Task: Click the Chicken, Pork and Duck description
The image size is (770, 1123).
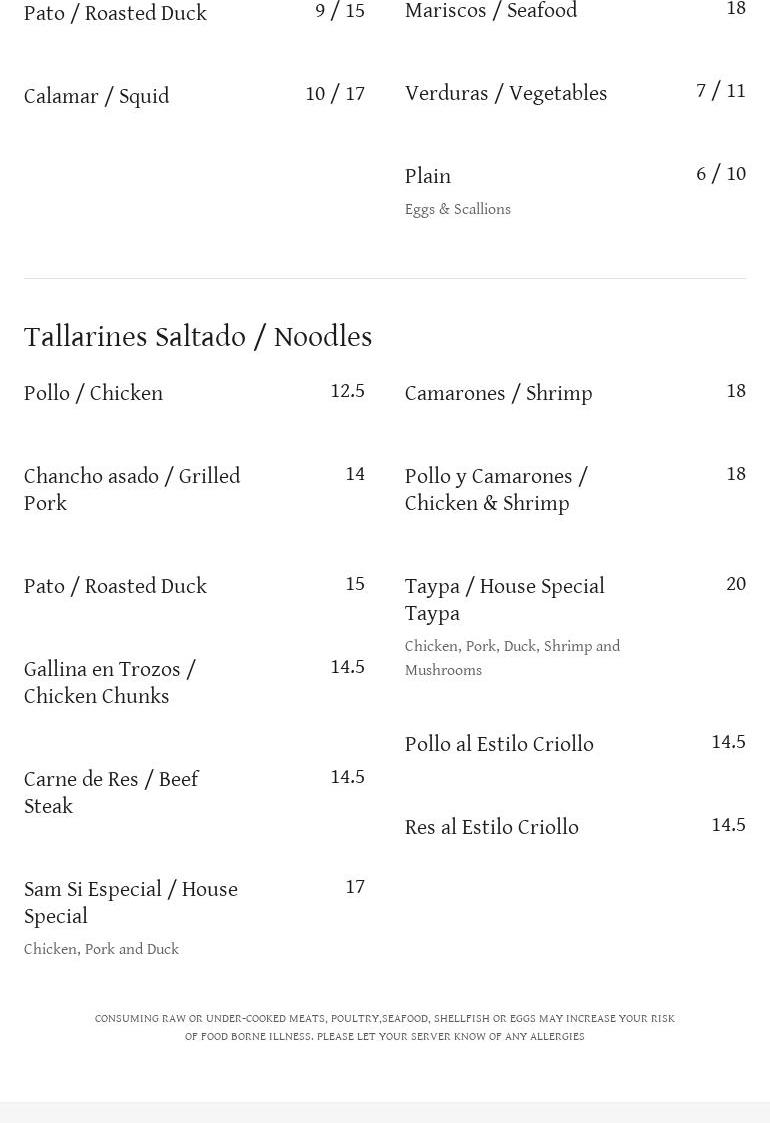Action: coord(101,949)
